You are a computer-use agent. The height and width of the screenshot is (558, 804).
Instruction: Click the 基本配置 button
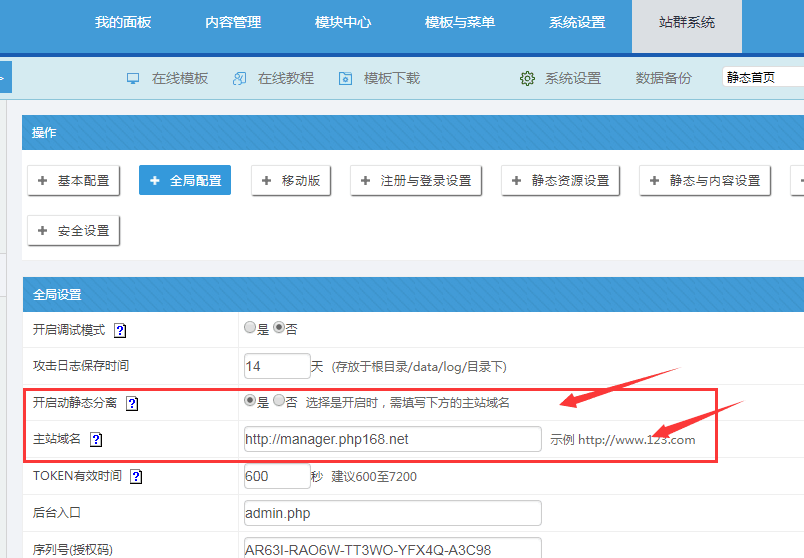74,181
